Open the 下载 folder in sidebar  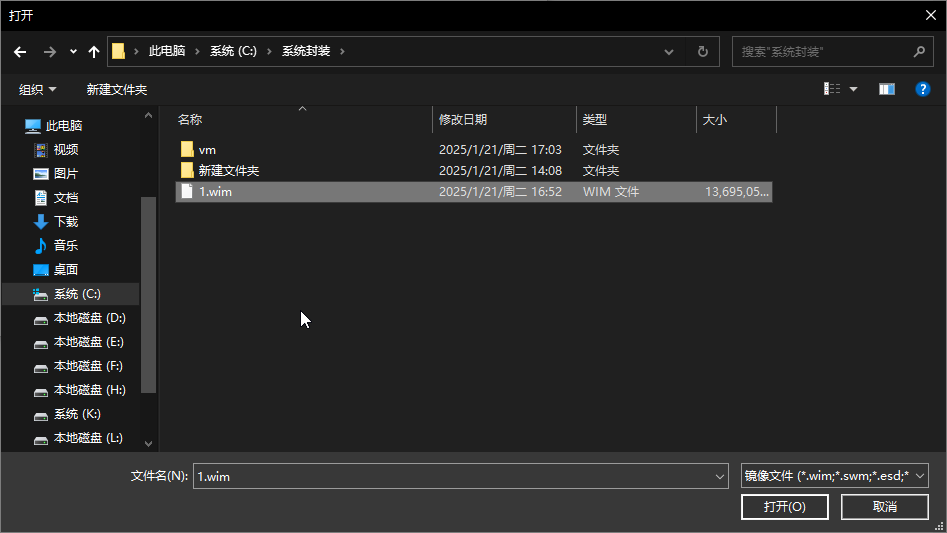click(66, 221)
